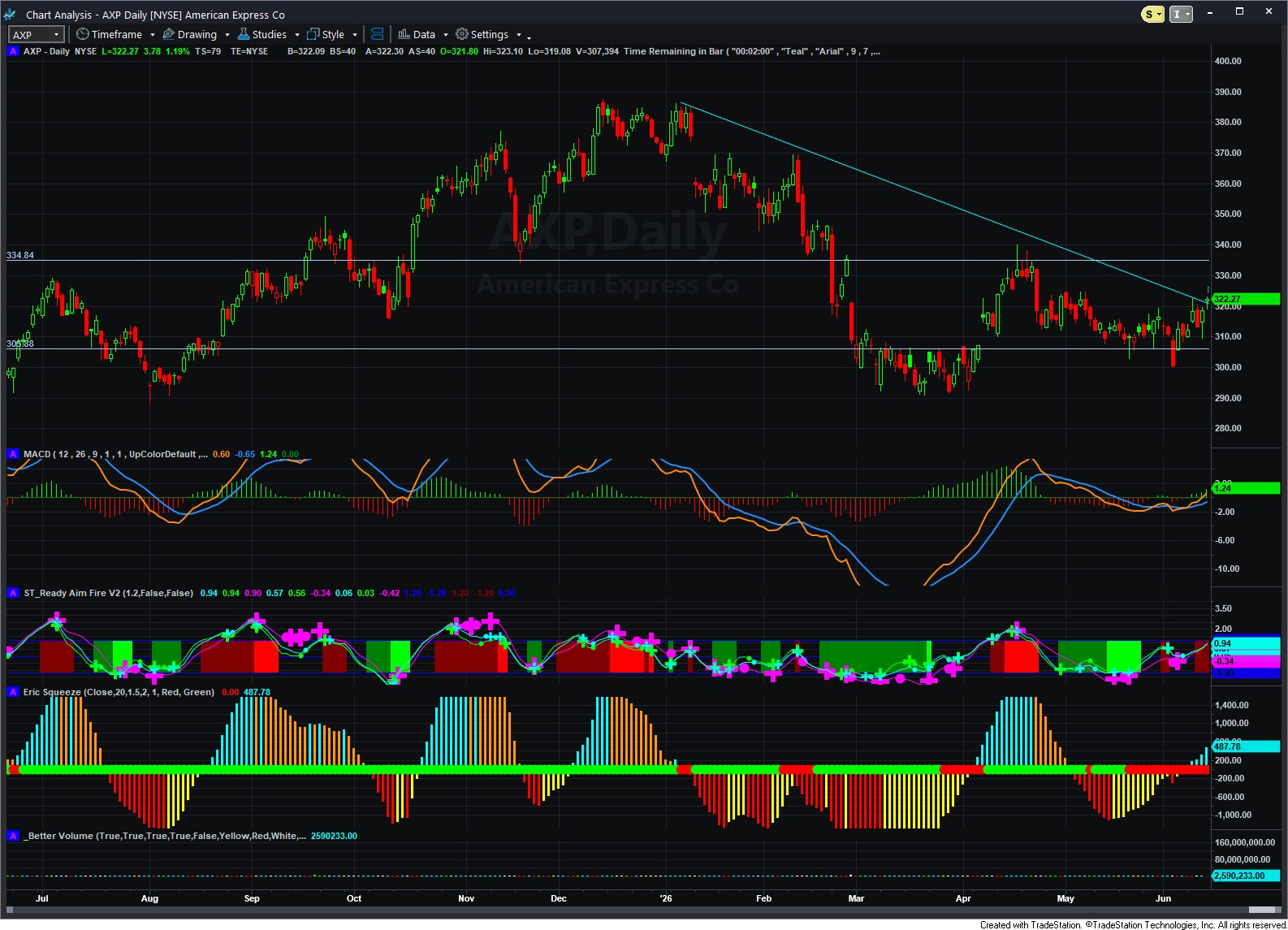Open the toolbar overflow options arrow
The height and width of the screenshot is (930, 1288).
coord(529,37)
